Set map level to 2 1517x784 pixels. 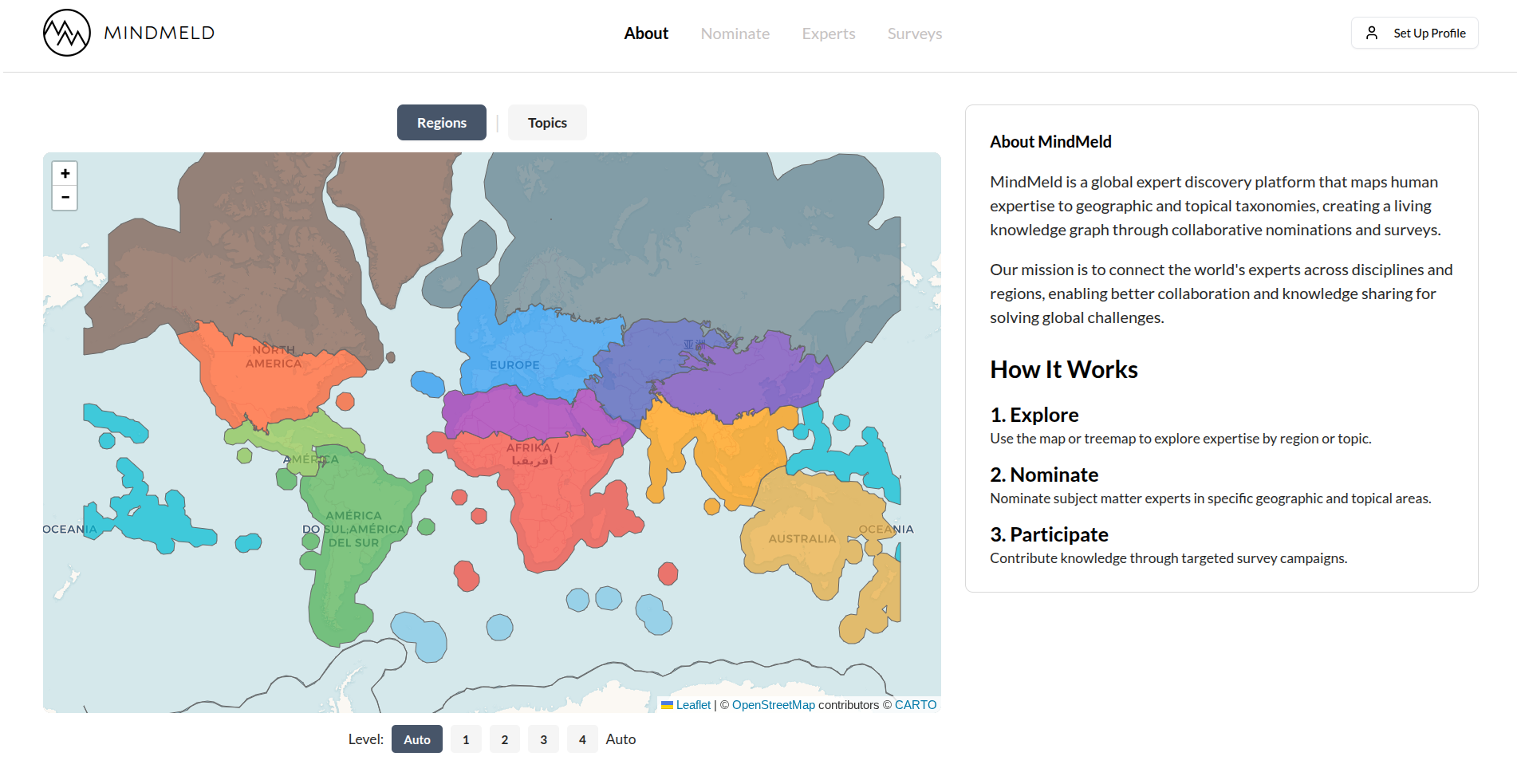(505, 739)
